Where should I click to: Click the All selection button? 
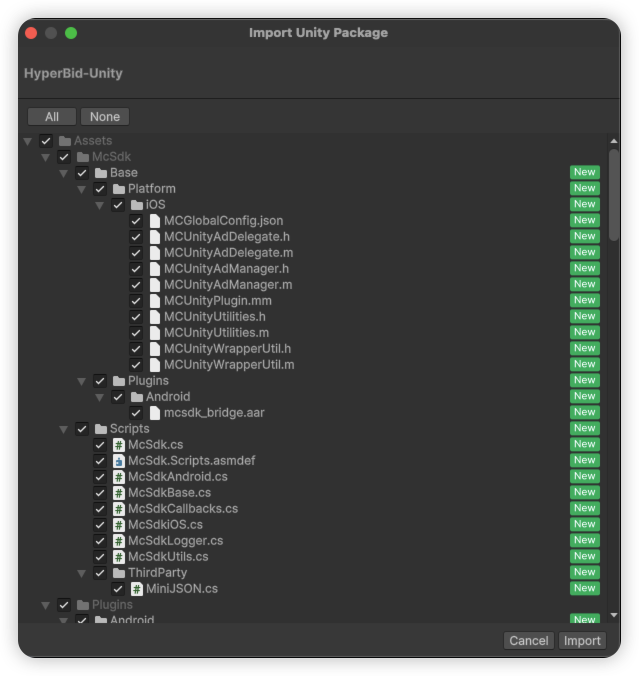[x=52, y=117]
